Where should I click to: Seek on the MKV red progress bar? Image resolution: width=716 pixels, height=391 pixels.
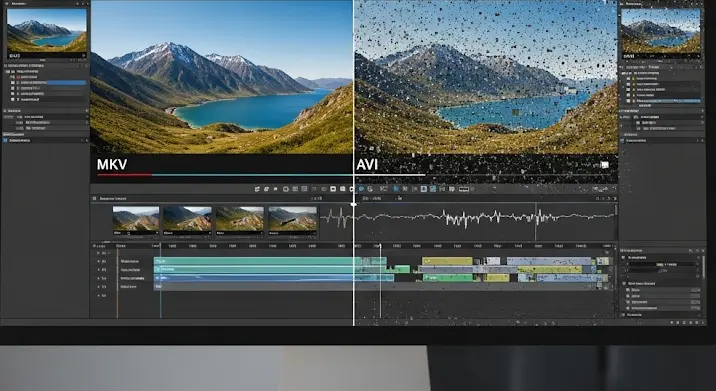(x=124, y=175)
